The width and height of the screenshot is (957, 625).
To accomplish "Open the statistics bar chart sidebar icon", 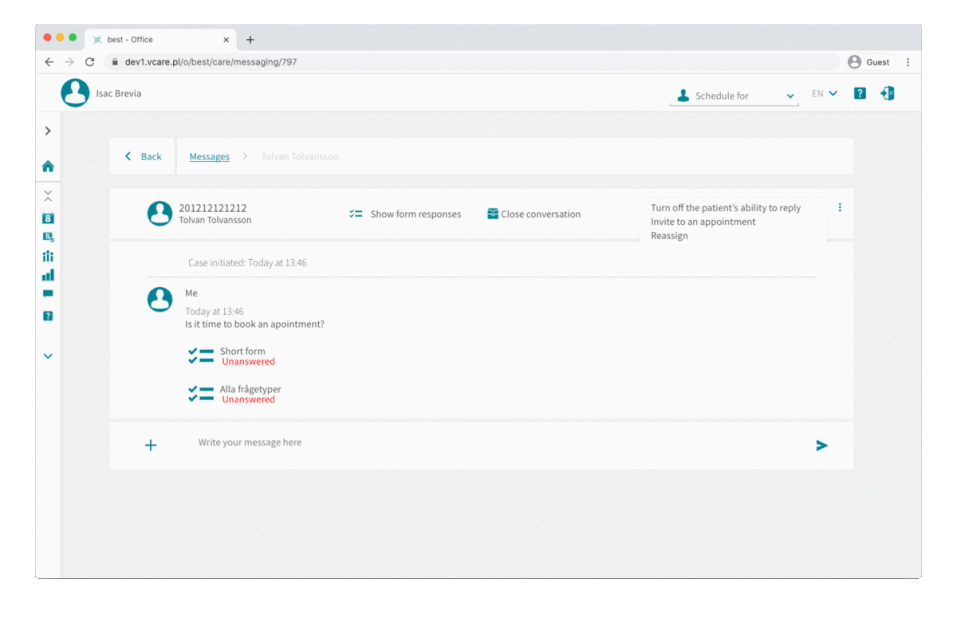I will (x=48, y=275).
